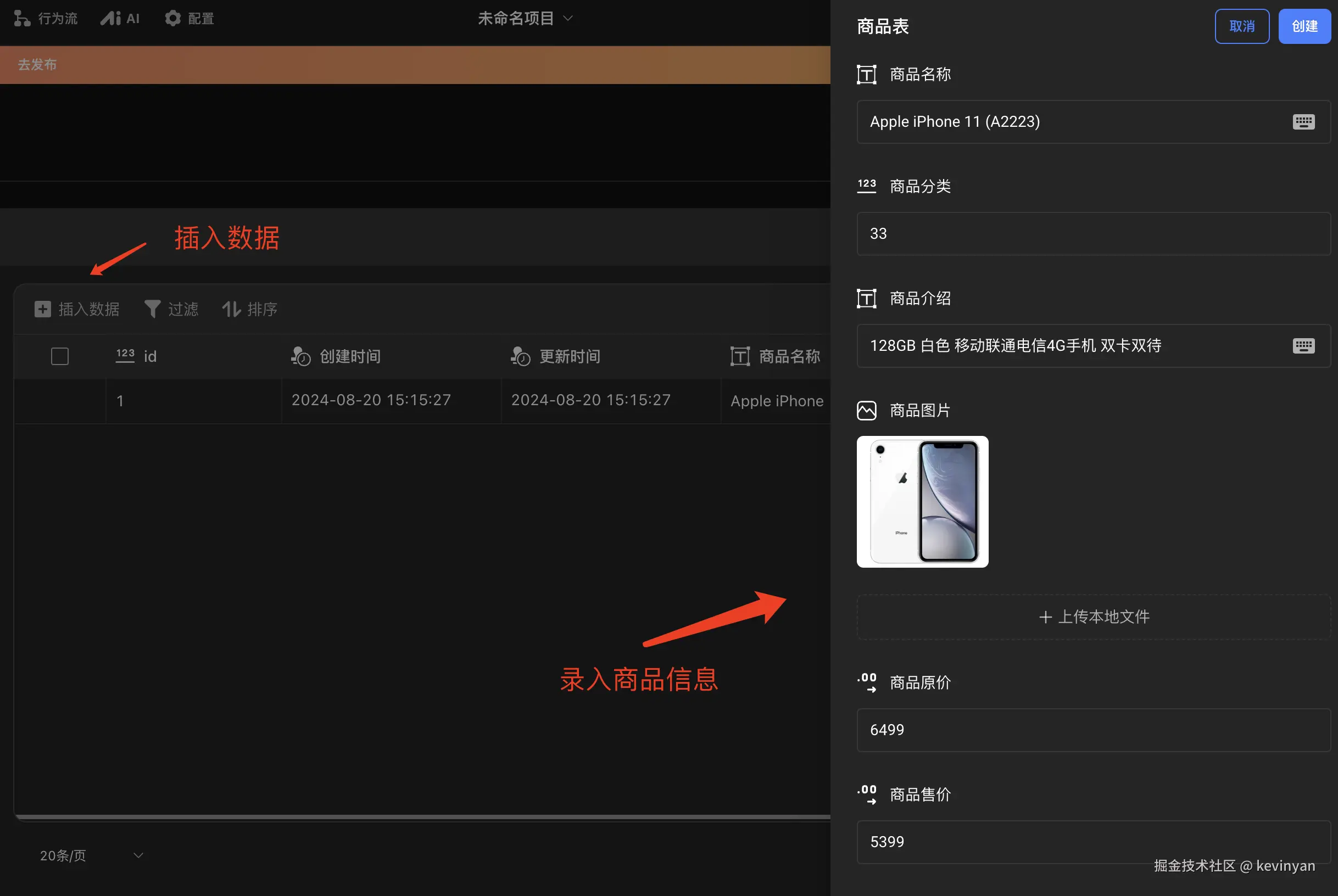Image resolution: width=1338 pixels, height=896 pixels.
Task: Open 配置 gear settings
Action: (172, 18)
